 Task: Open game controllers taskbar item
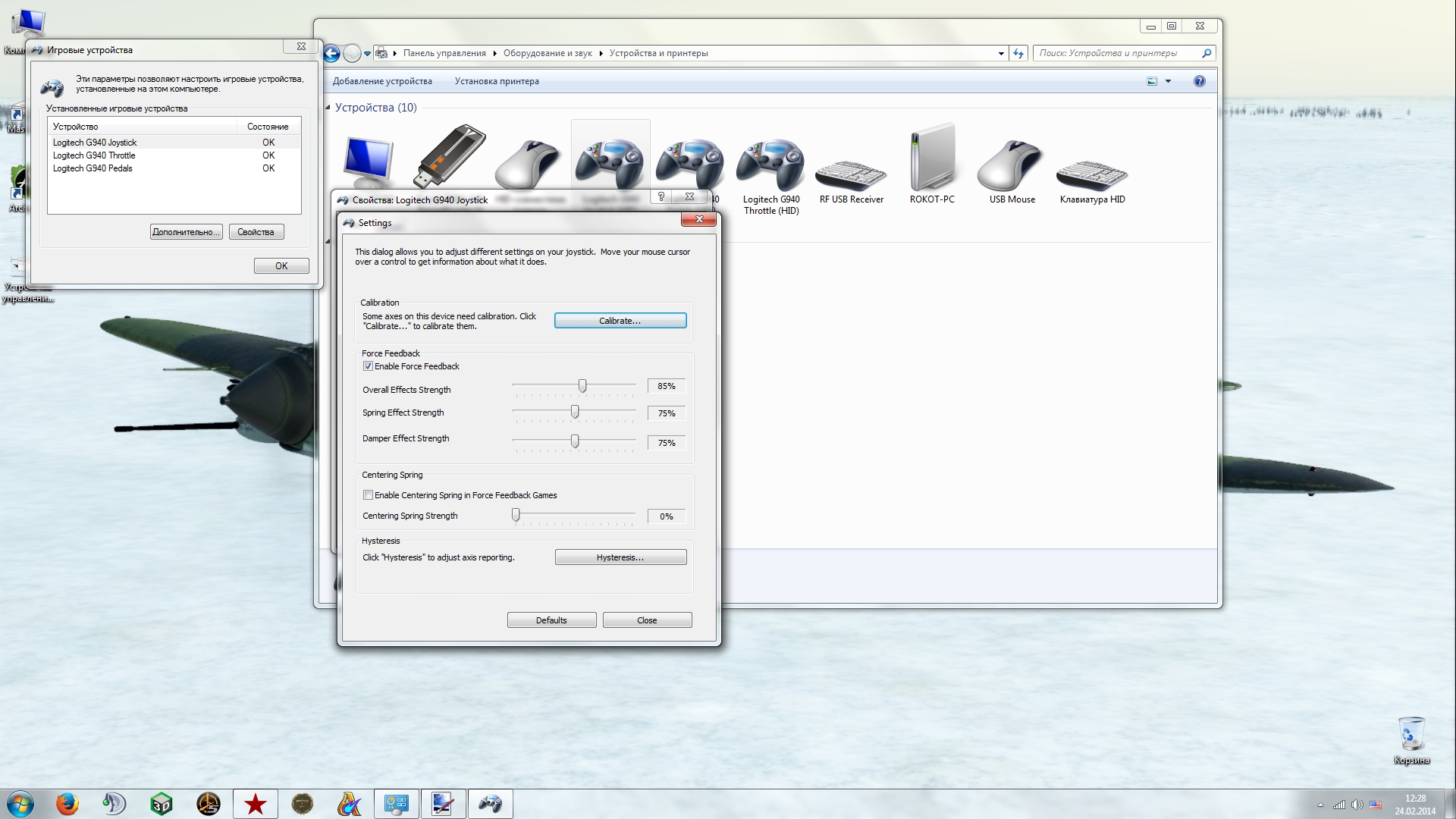[490, 804]
